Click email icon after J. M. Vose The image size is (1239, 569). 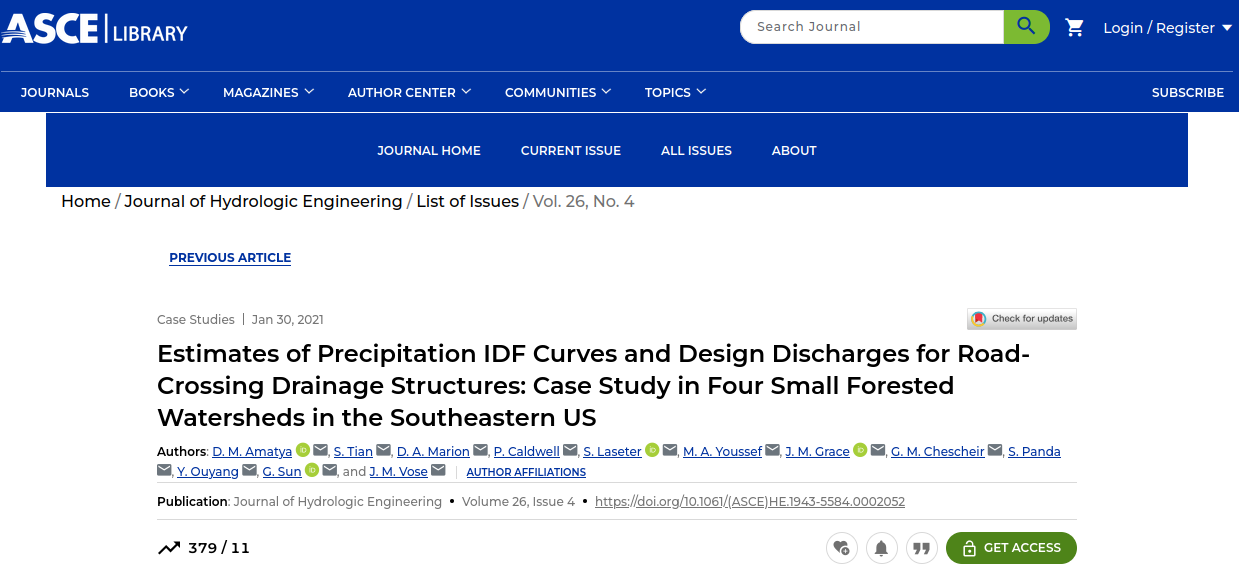click(438, 471)
